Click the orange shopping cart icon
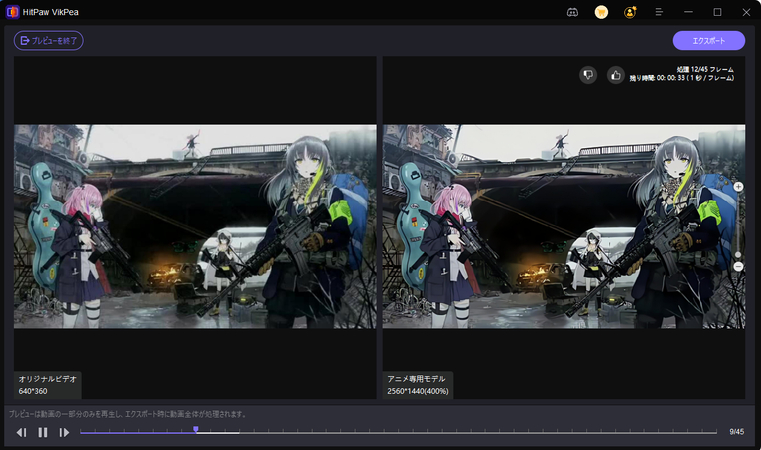 tap(601, 12)
